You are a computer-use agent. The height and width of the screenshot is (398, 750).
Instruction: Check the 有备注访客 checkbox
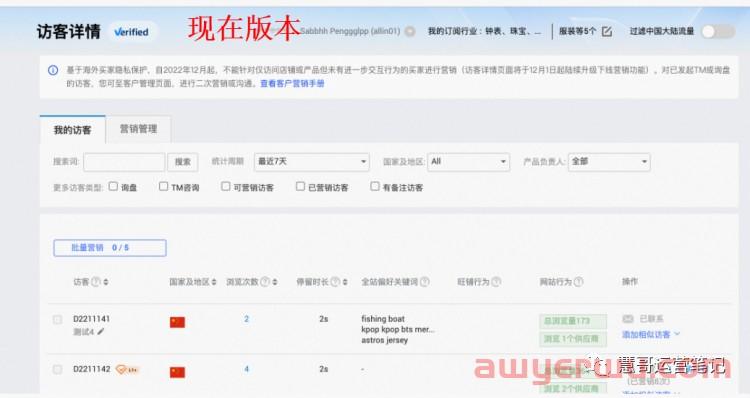pyautogui.click(x=375, y=186)
